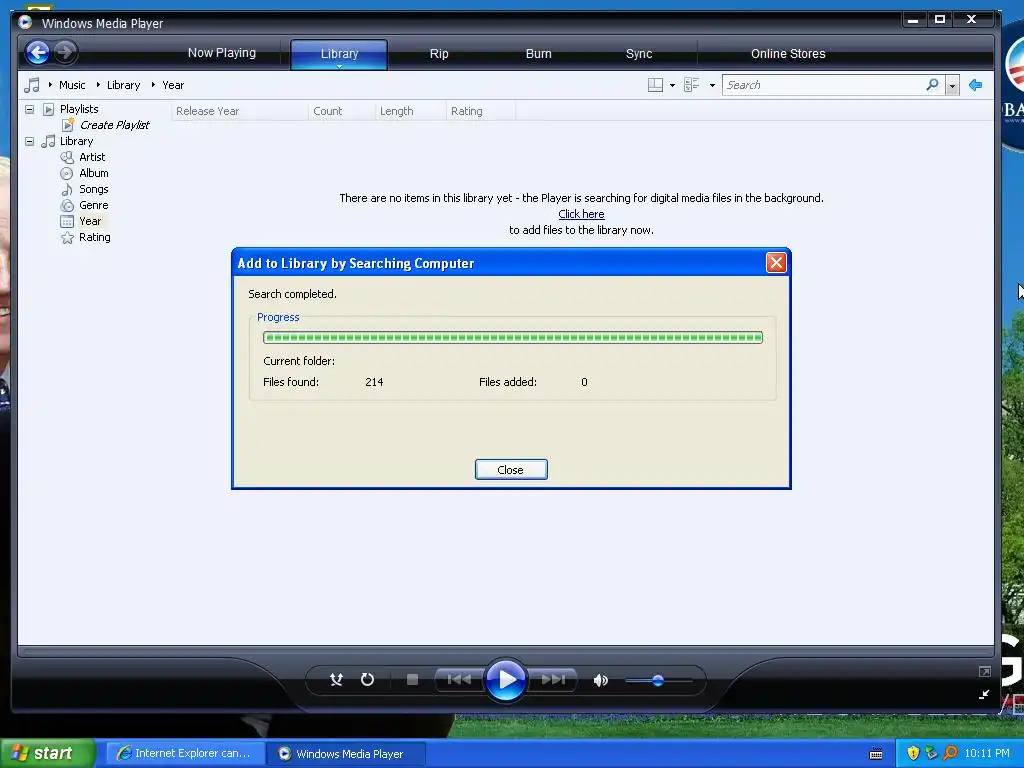Select Library in the breadcrumb path
Screen dimensions: 1024x768
(123, 85)
